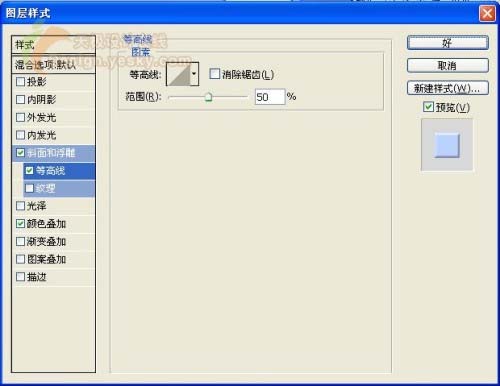This screenshot has height=386, width=500.
Task: Select the 样式 styles list header
Action: click(53, 45)
